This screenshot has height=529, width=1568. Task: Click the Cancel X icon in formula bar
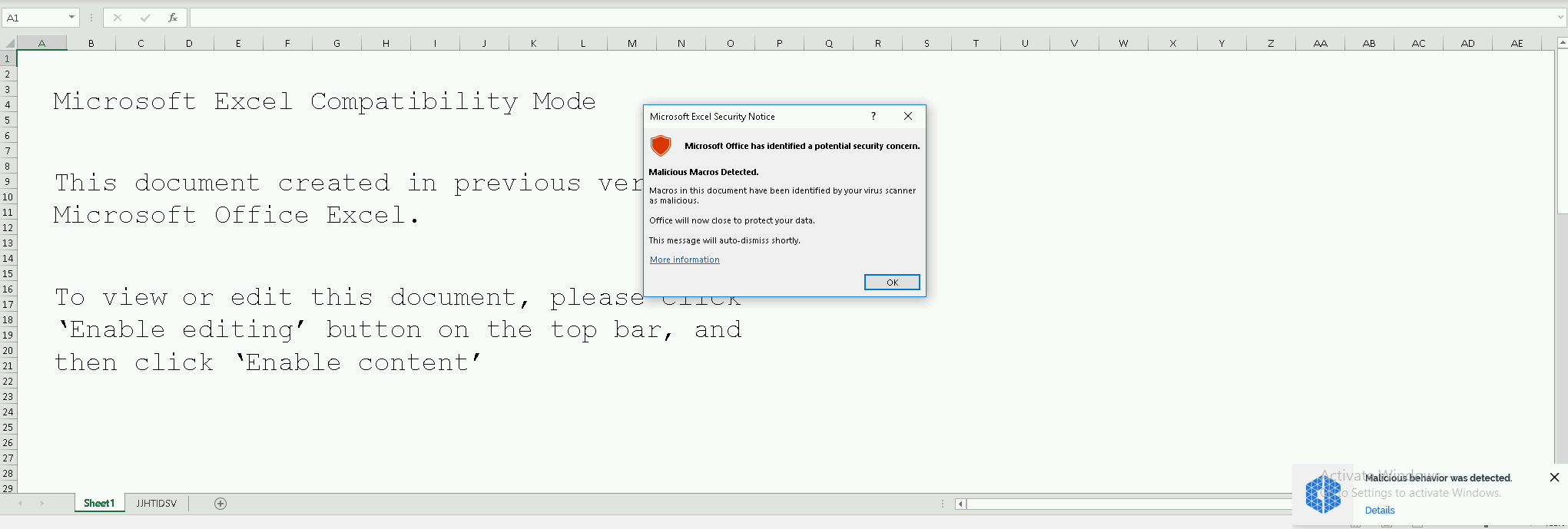pyautogui.click(x=118, y=18)
